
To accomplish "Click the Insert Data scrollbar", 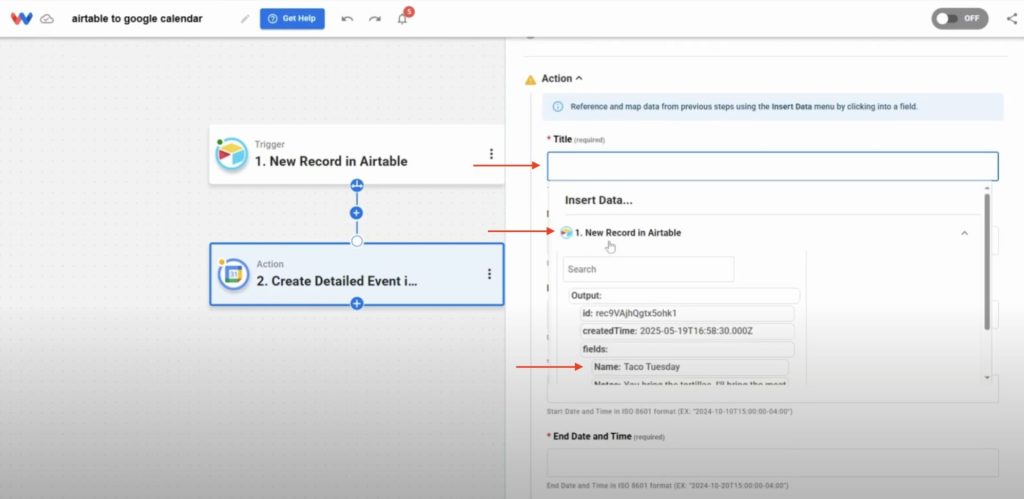I will click(x=987, y=261).
